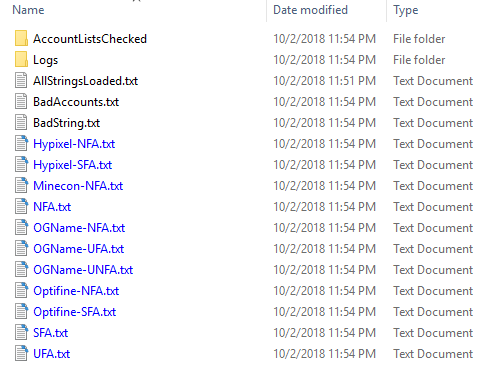Click the OGName-UNFA.txt file icon

click(x=21, y=270)
